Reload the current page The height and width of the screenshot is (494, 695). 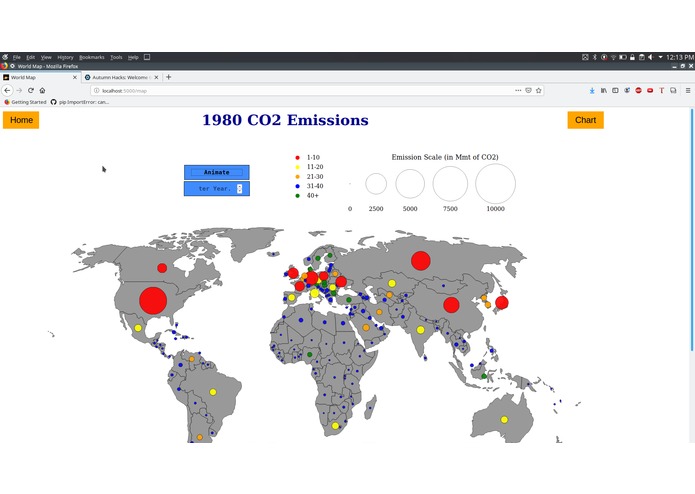click(31, 90)
